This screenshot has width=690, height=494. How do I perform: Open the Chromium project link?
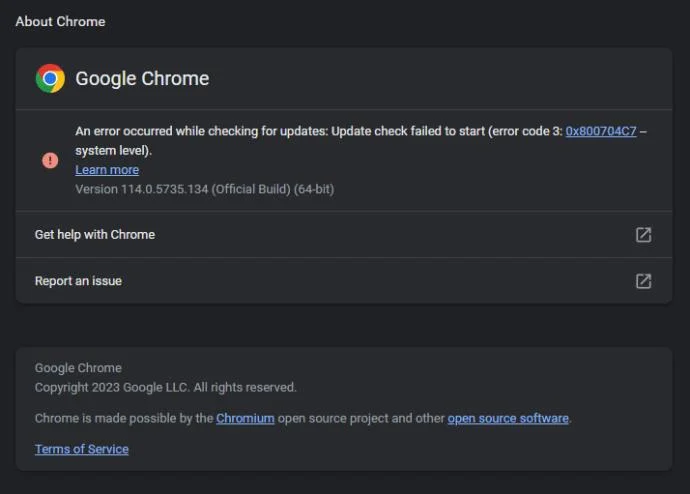pyautogui.click(x=245, y=418)
